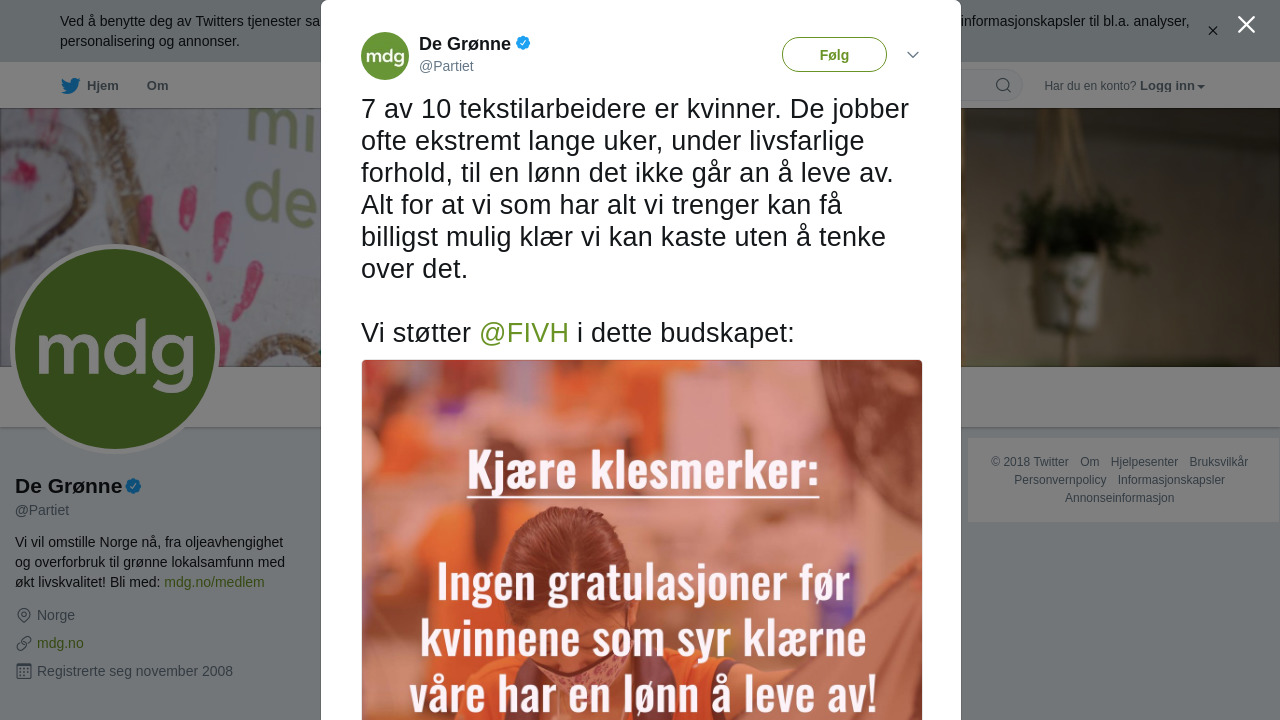1280x720 pixels.
Task: Open mdg.no/medlem link in bio
Action: pos(214,582)
